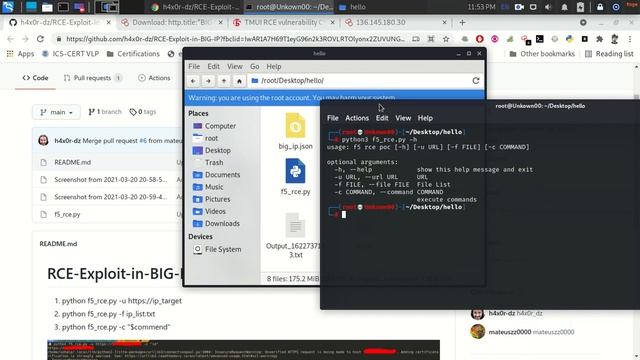
Task: Open Screenshot from 2021-03-20 20-58-5 file
Action: point(111,180)
